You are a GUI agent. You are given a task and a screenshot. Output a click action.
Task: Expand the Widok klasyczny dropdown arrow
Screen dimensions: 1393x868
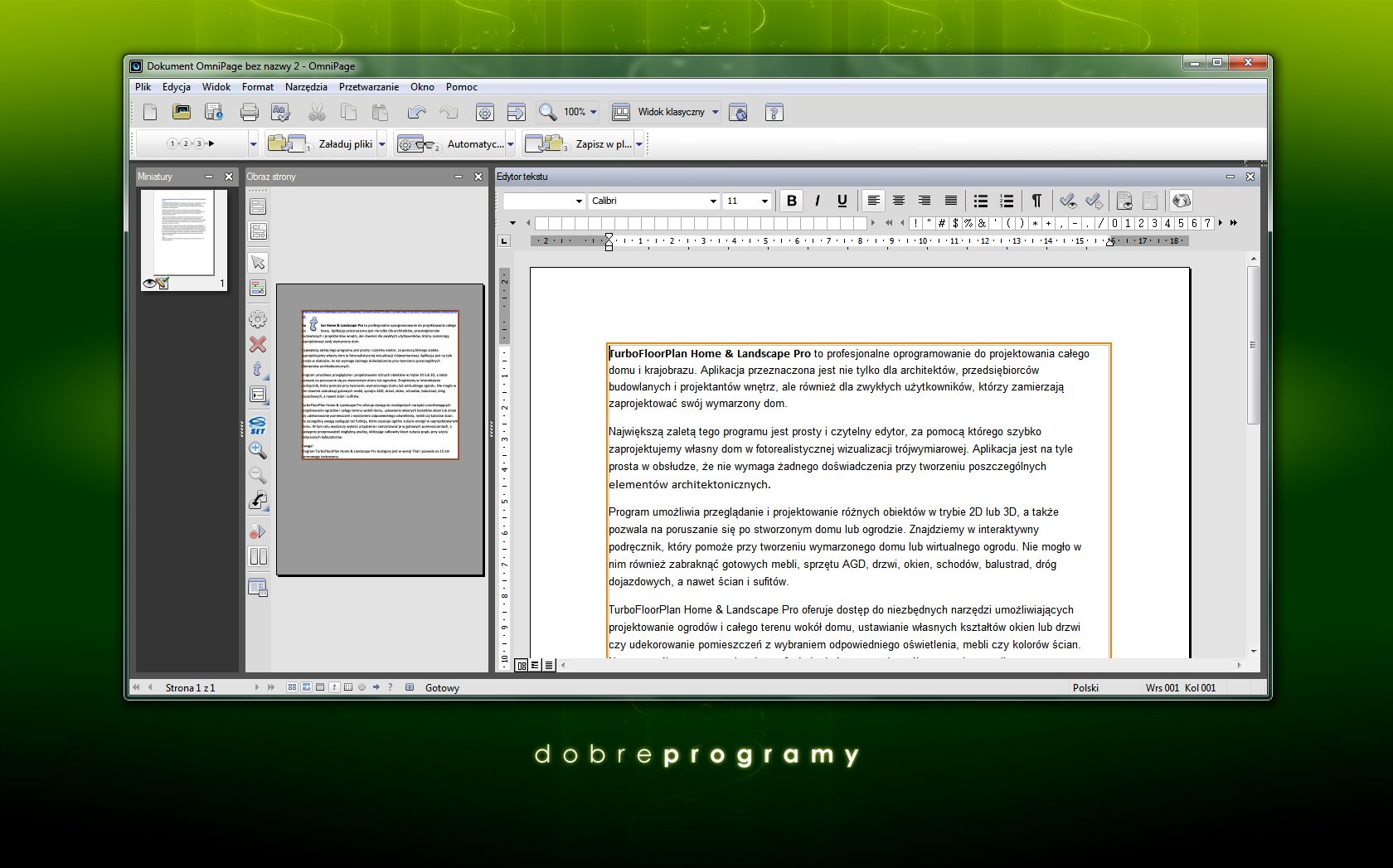pos(716,112)
